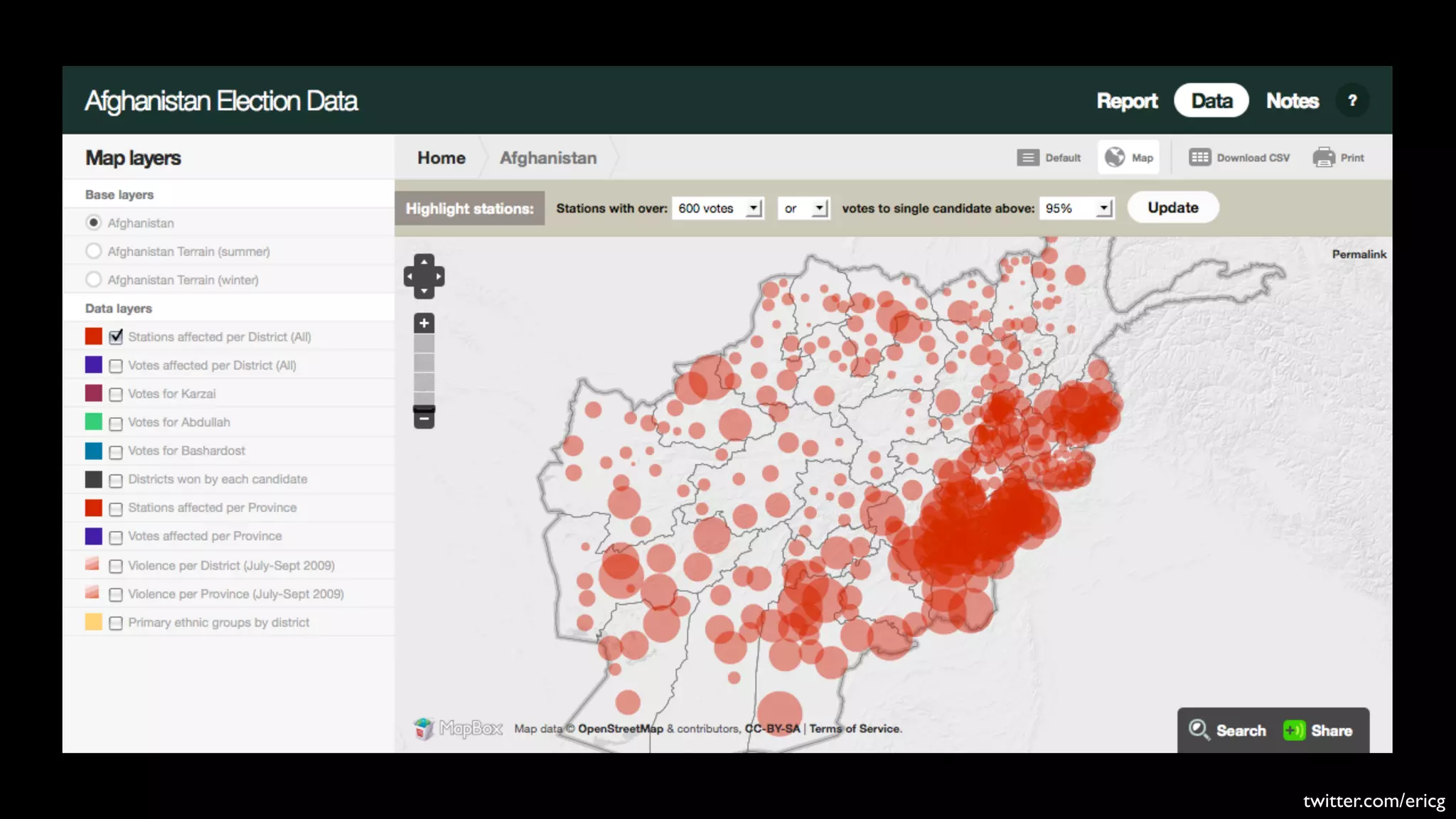Zoom in with the plus button
1456x819 pixels.
[x=424, y=323]
